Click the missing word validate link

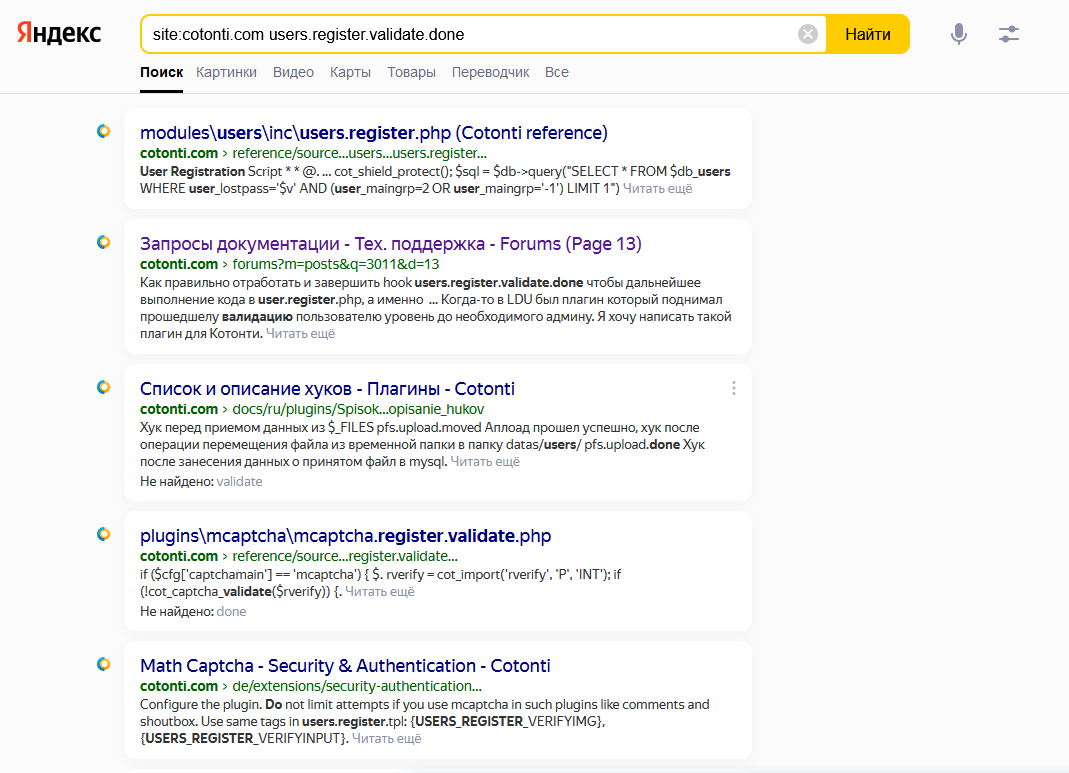coord(239,482)
